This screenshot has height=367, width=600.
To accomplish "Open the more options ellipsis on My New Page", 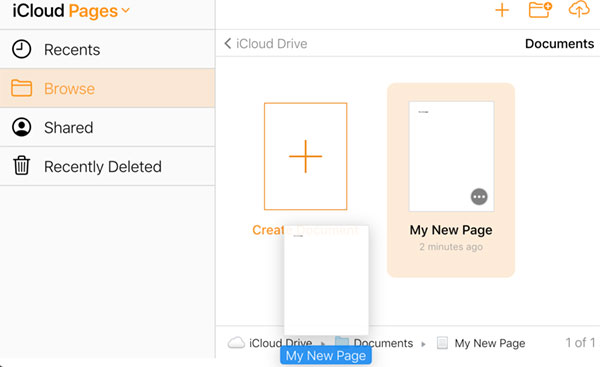I will [479, 197].
